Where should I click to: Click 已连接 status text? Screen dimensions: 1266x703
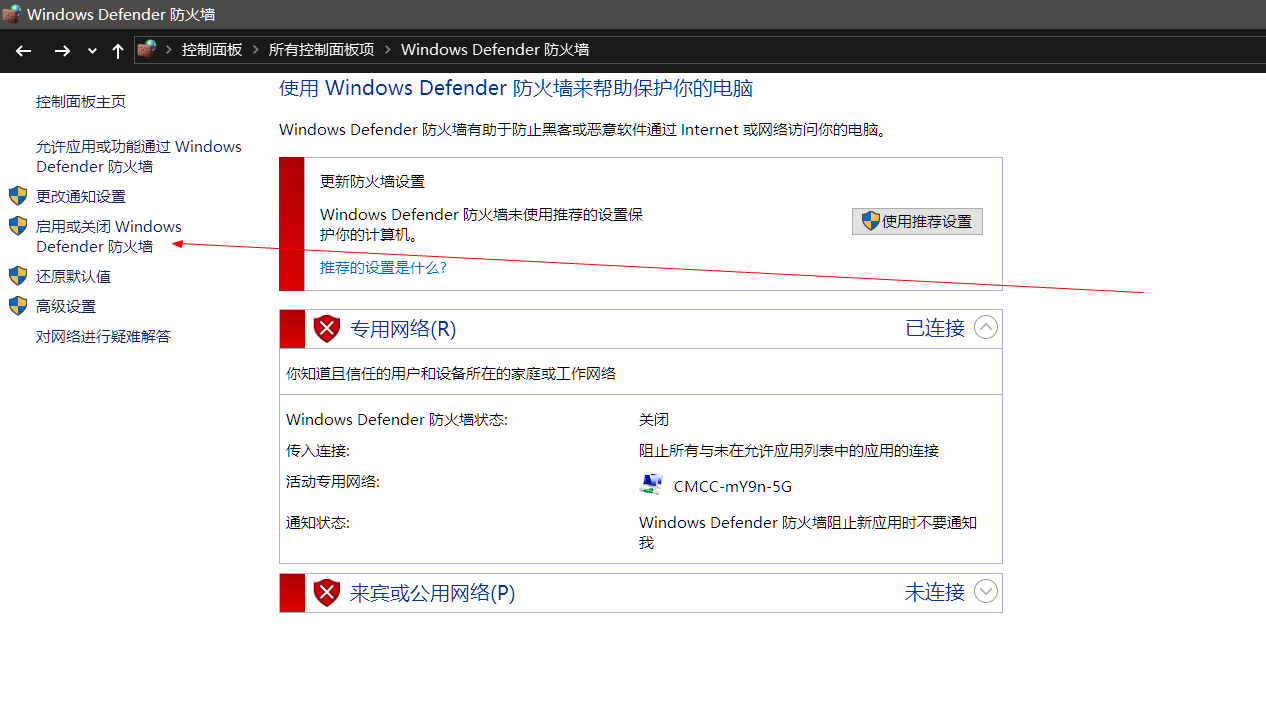click(935, 327)
